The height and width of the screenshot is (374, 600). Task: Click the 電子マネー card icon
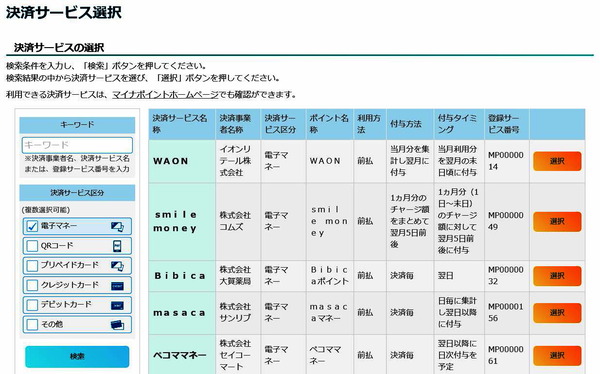point(117,227)
